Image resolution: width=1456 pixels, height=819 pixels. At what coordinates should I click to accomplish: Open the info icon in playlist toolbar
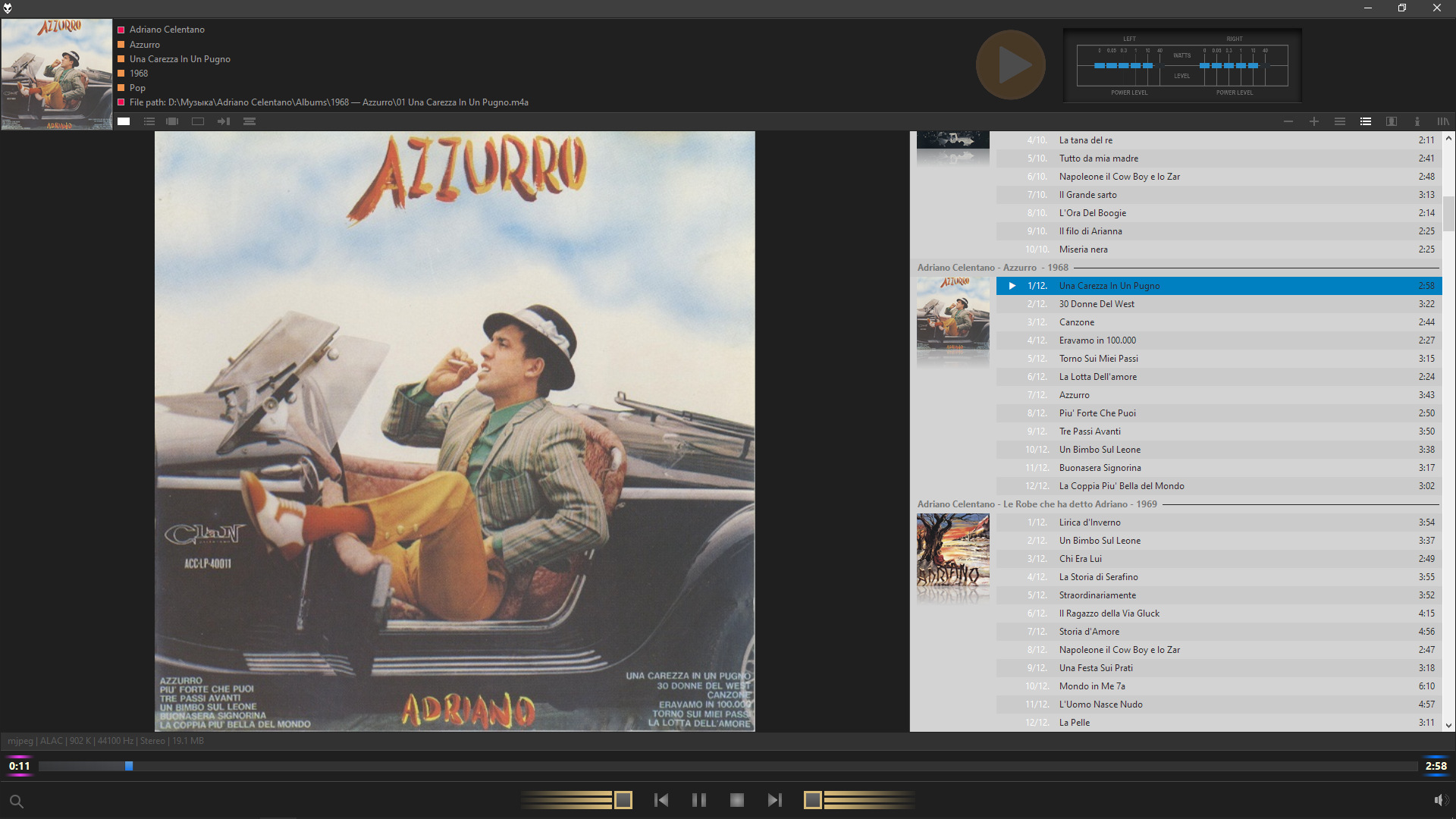1417,121
